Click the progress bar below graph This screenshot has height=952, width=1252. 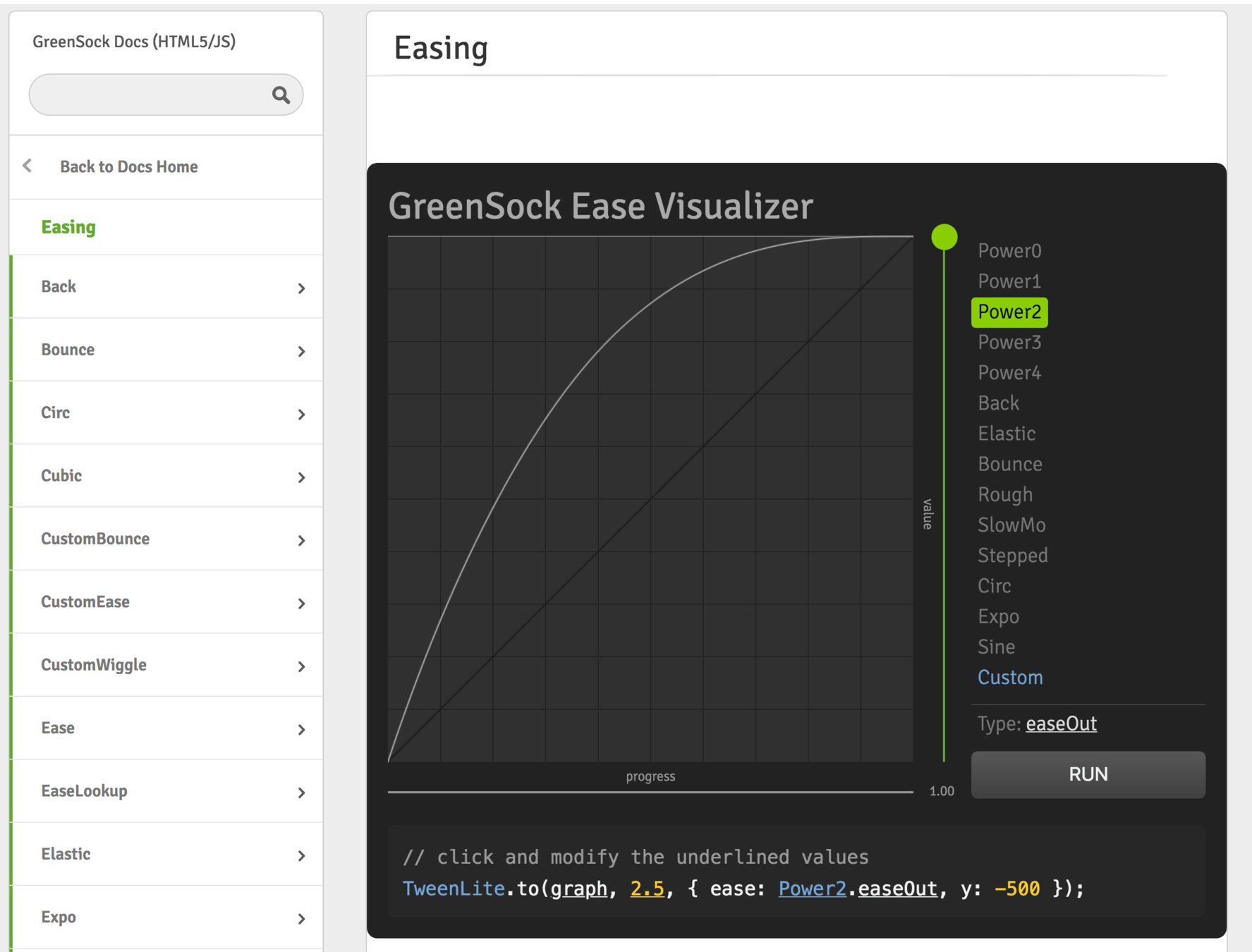pos(650,792)
